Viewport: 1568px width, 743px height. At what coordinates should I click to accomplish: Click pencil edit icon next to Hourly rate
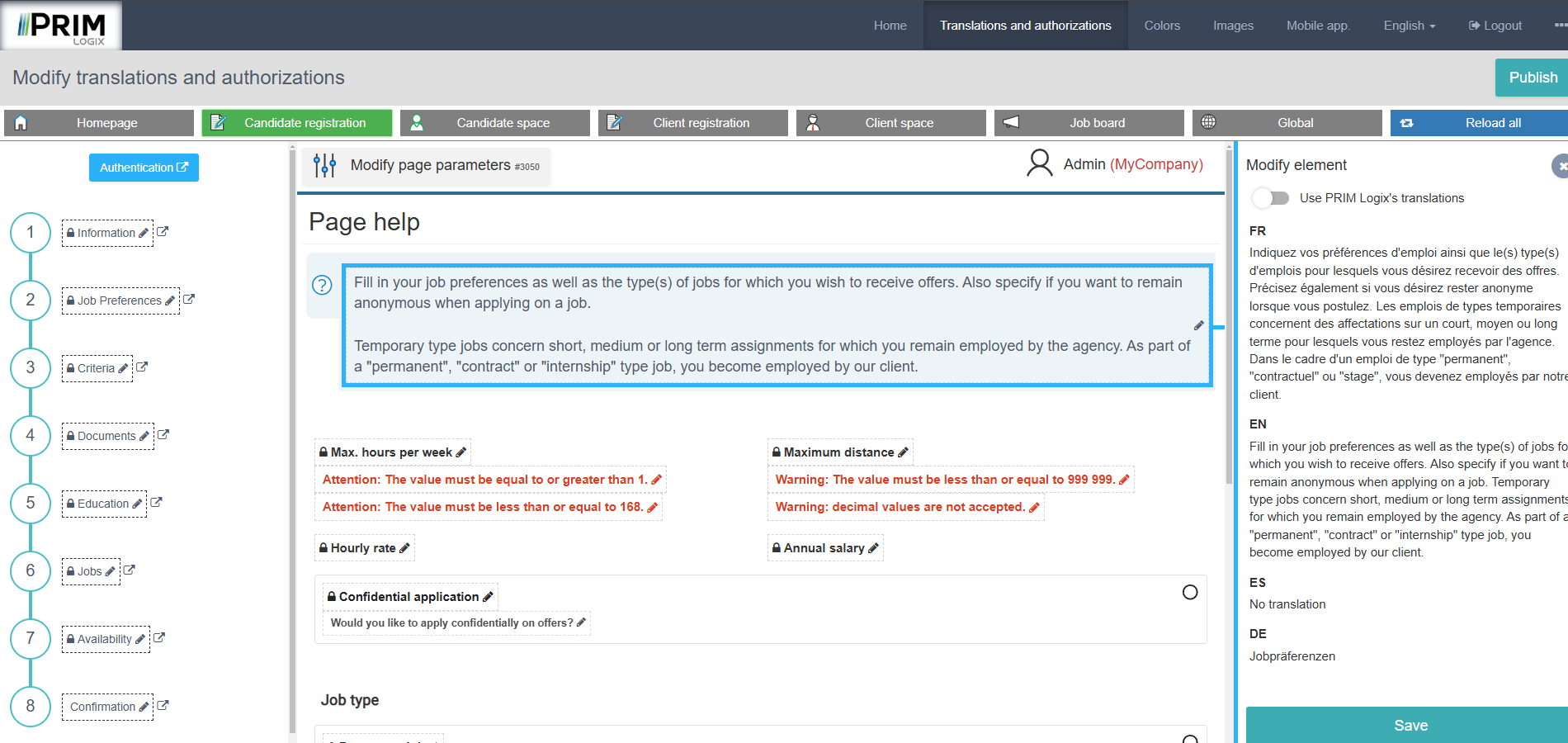click(x=404, y=548)
